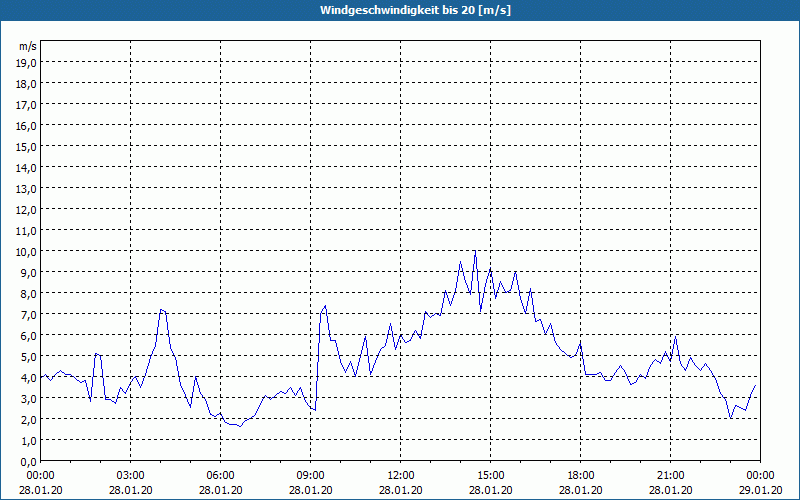Viewport: 800px width, 500px height.
Task: Select the '13,0' y-axis value
Action: [x=27, y=188]
